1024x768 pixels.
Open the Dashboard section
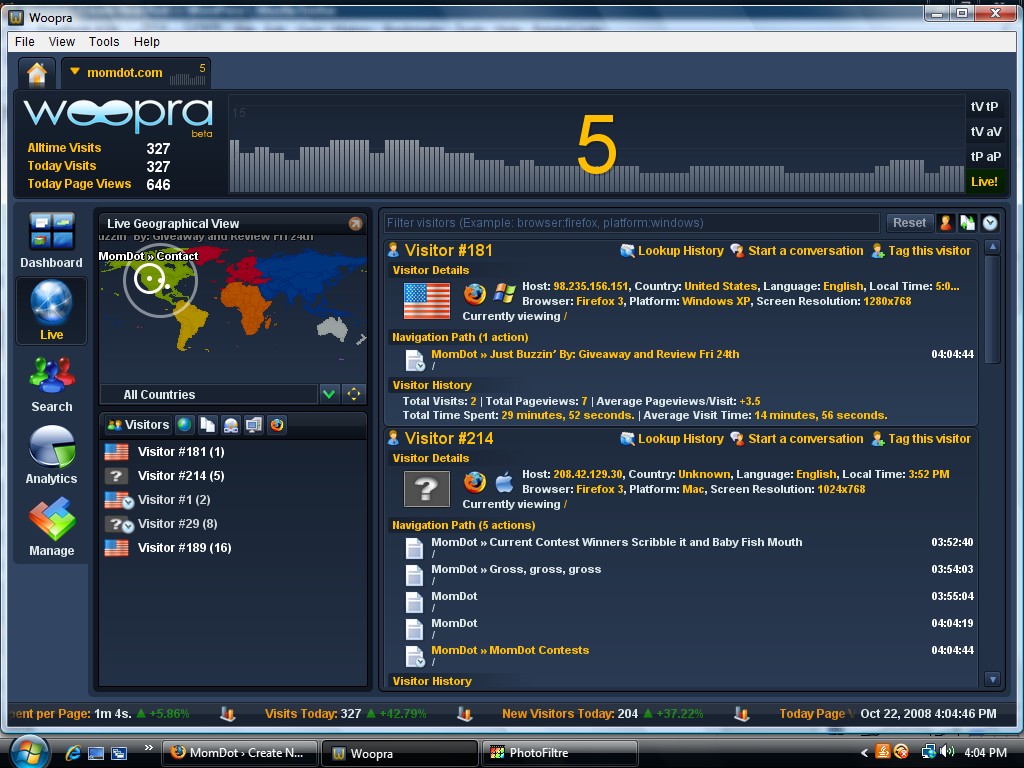(52, 240)
